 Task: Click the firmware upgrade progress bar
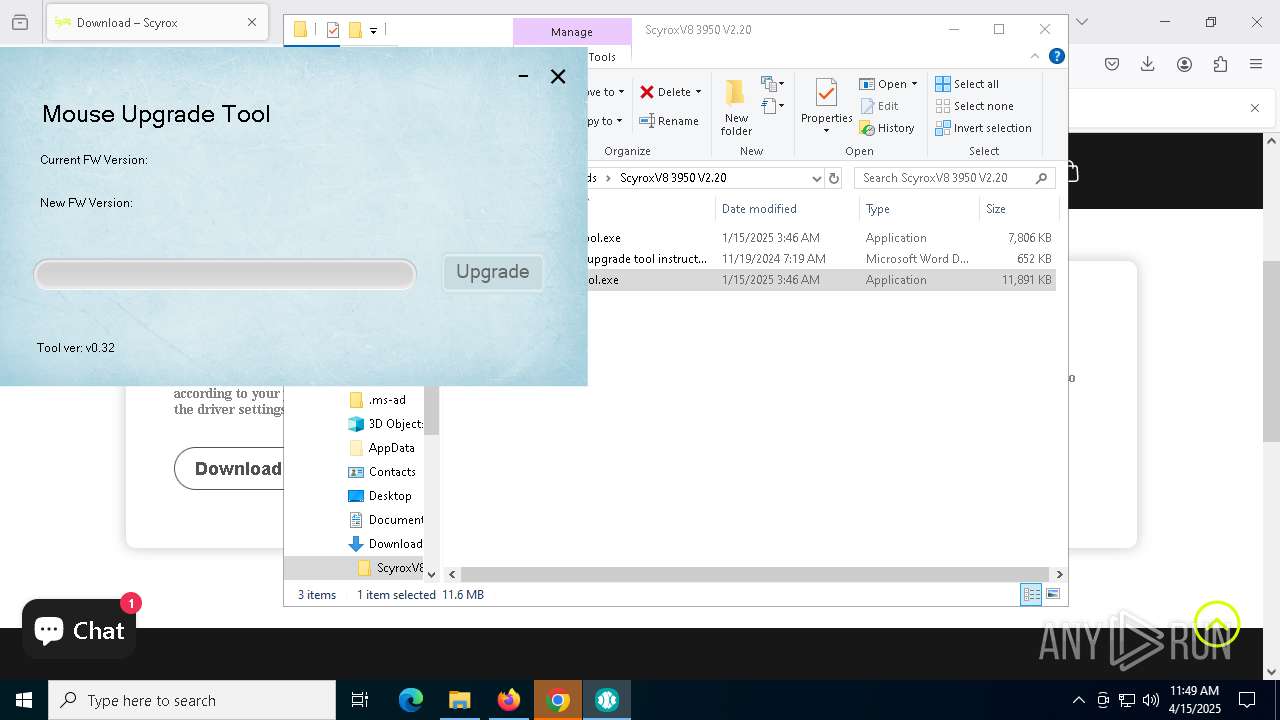(225, 274)
